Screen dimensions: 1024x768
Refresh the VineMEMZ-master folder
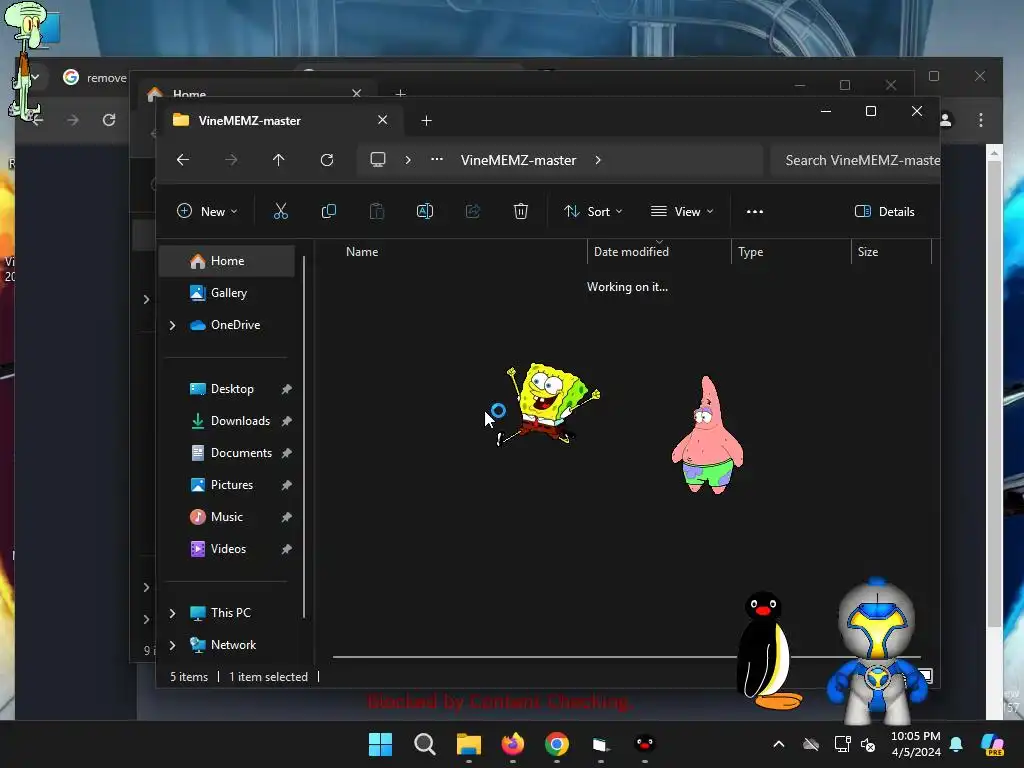coord(327,160)
